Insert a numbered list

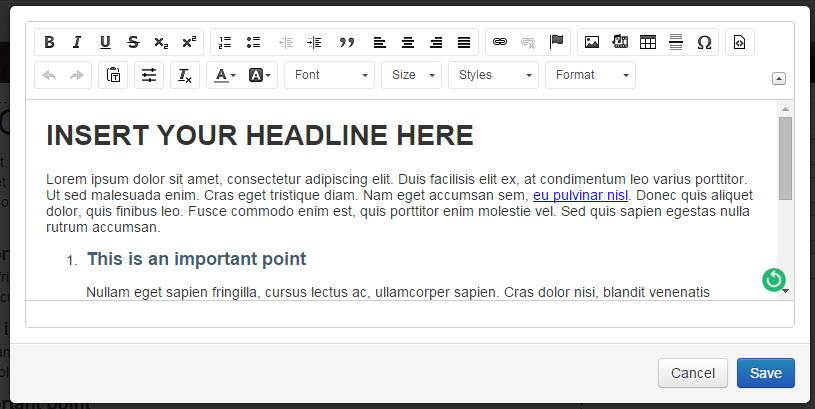tap(225, 42)
